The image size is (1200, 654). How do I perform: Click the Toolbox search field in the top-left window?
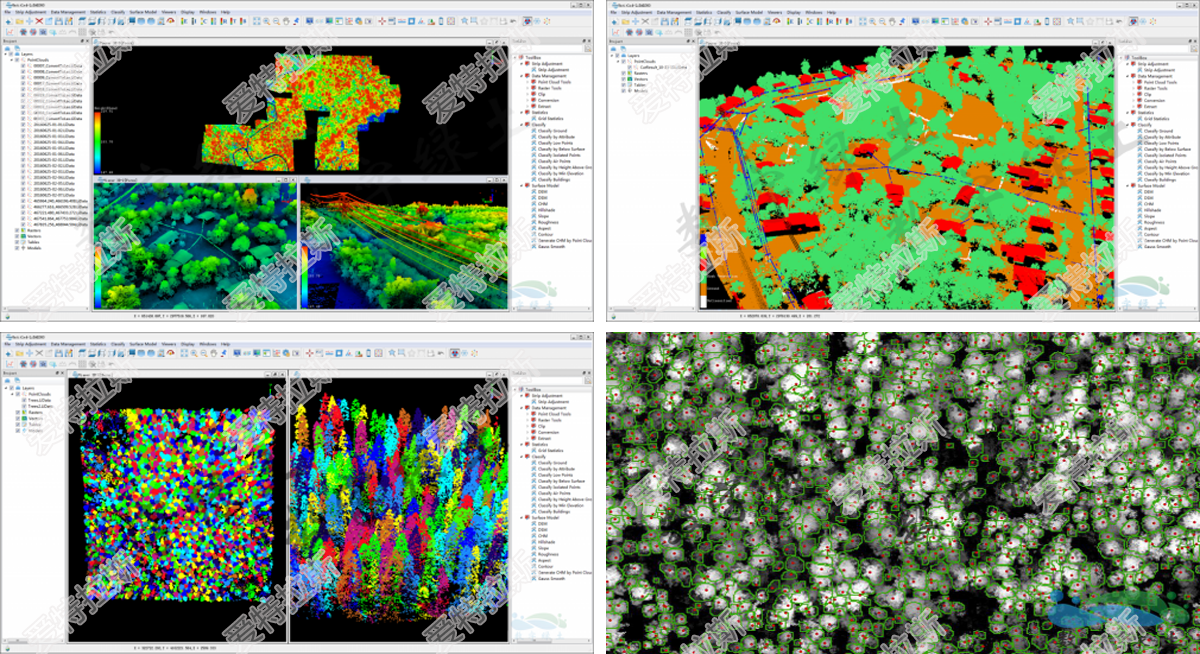(x=550, y=49)
